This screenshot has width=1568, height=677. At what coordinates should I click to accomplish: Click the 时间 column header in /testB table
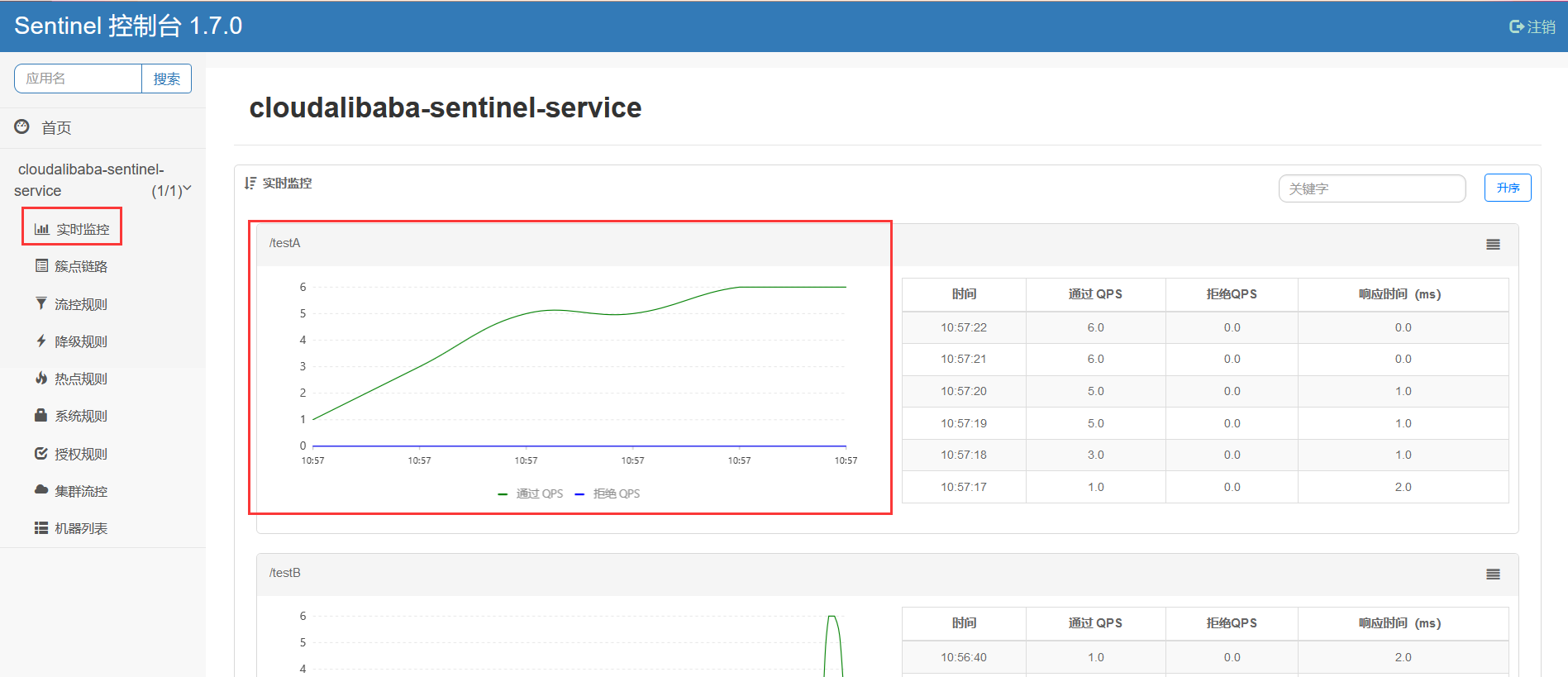964,623
